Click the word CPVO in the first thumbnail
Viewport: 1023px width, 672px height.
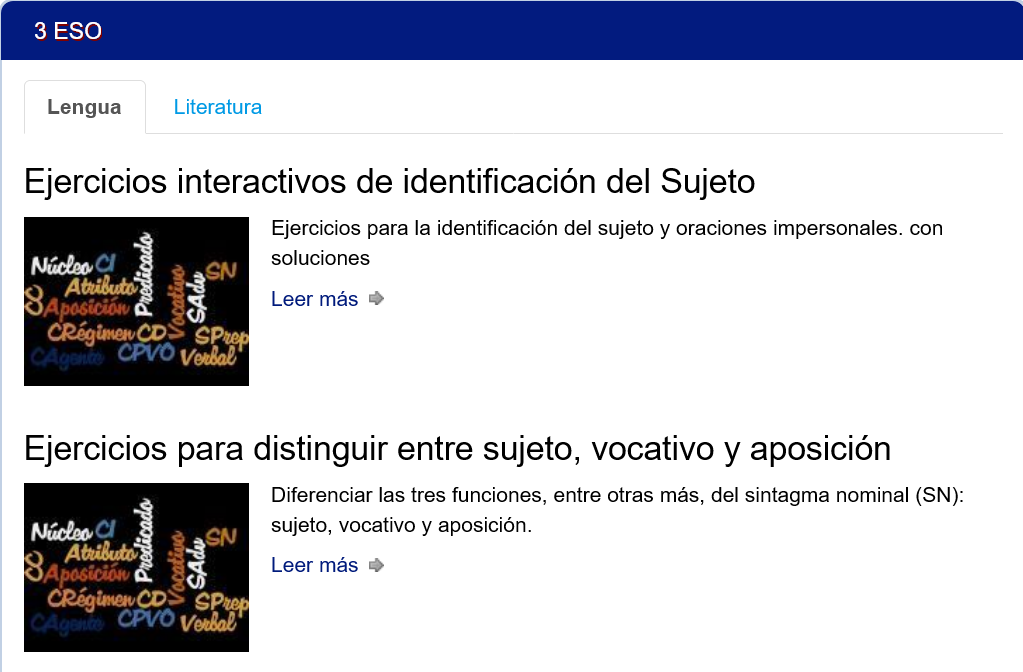pos(146,353)
